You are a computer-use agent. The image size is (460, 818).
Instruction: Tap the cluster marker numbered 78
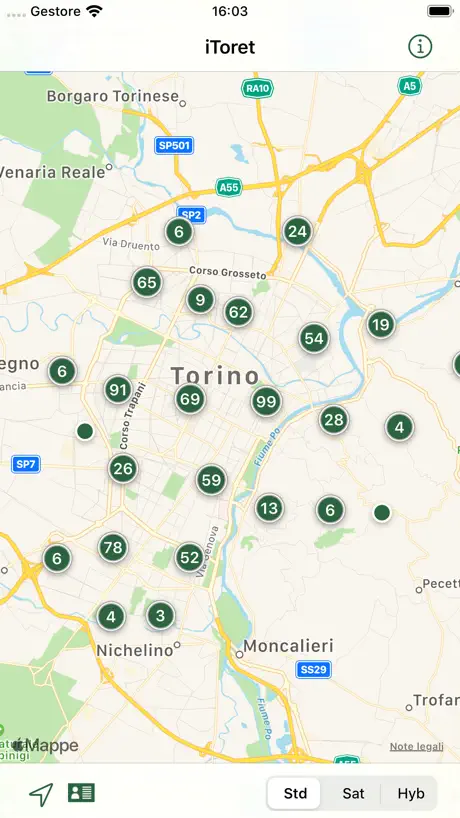(113, 547)
